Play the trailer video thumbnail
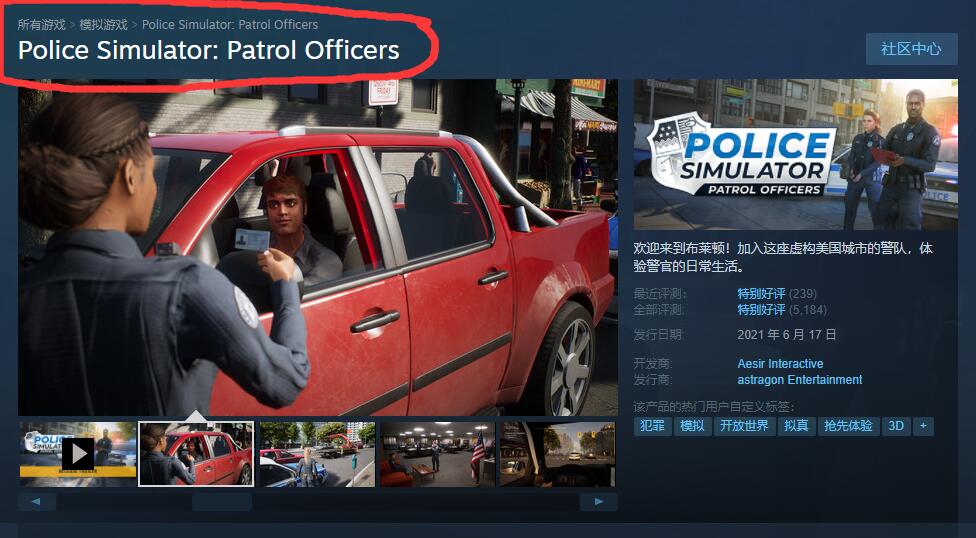976x538 pixels. tap(78, 454)
